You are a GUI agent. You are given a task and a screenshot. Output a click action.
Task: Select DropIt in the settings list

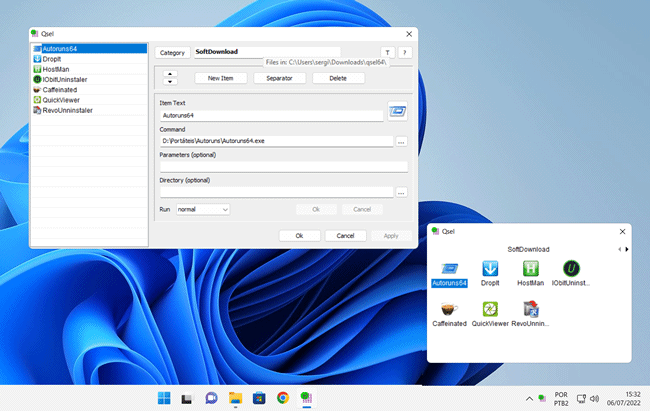pyautogui.click(x=90, y=59)
